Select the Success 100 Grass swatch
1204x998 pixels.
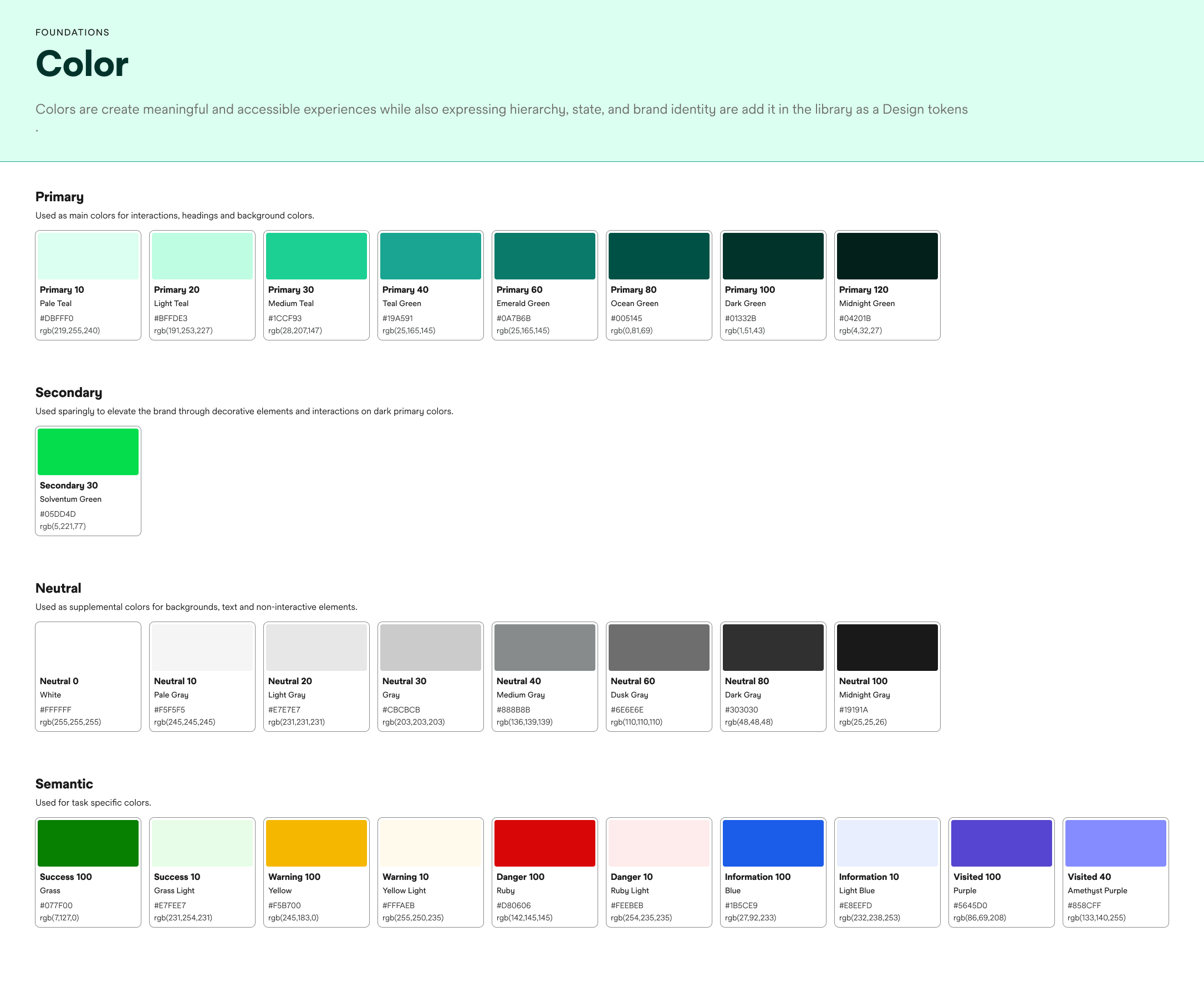pyautogui.click(x=88, y=843)
